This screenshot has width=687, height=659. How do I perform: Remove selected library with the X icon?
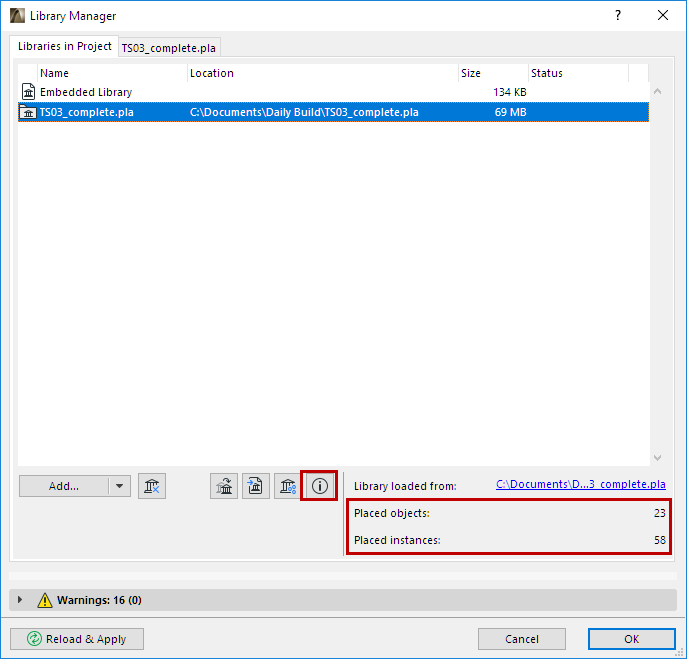152,486
